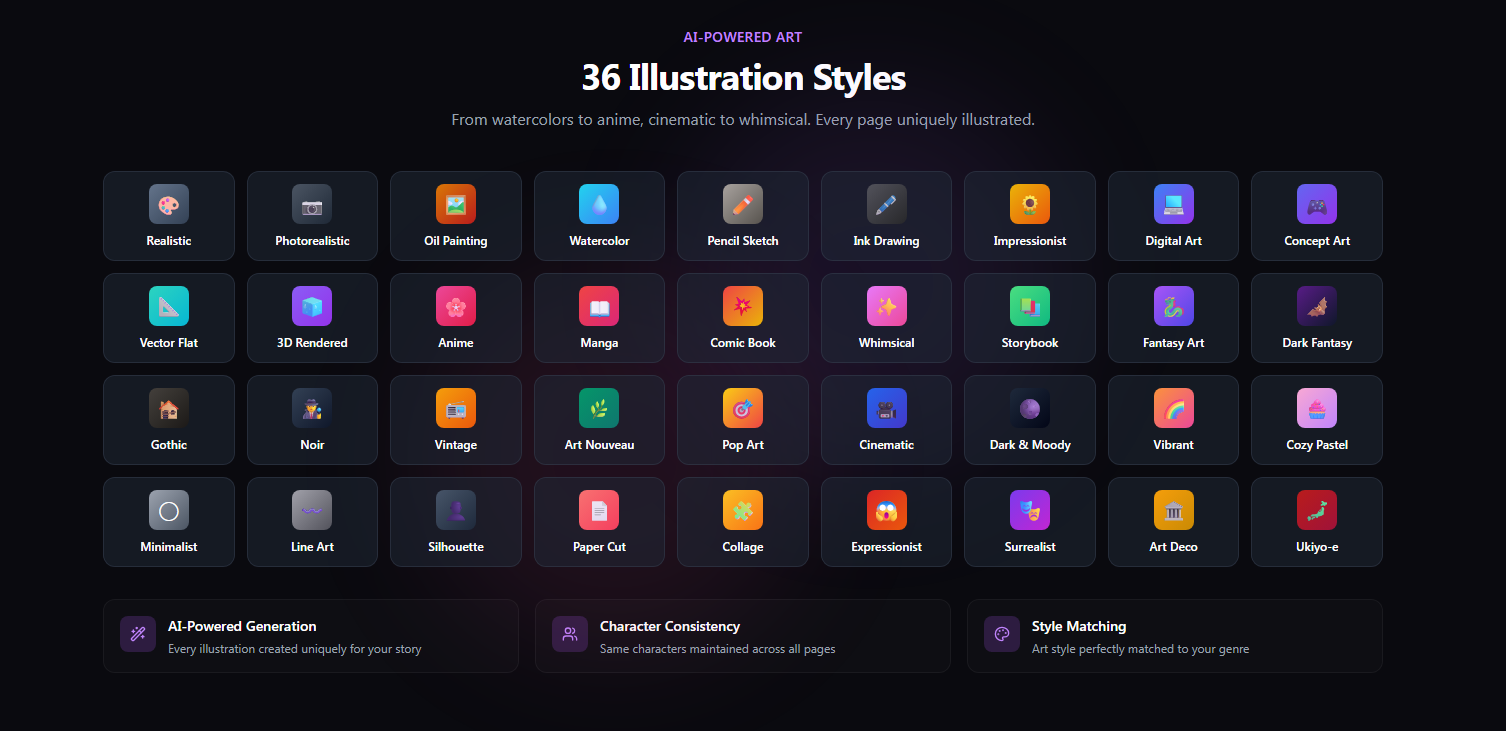Viewport: 1506px width, 731px height.
Task: Choose the Art Deco building icon
Action: coord(1174,510)
